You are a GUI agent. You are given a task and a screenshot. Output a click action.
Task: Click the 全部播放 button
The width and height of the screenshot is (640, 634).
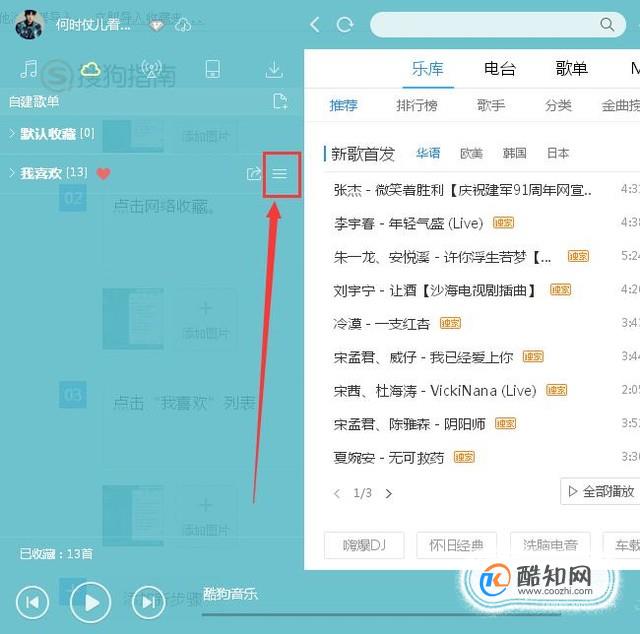click(600, 491)
